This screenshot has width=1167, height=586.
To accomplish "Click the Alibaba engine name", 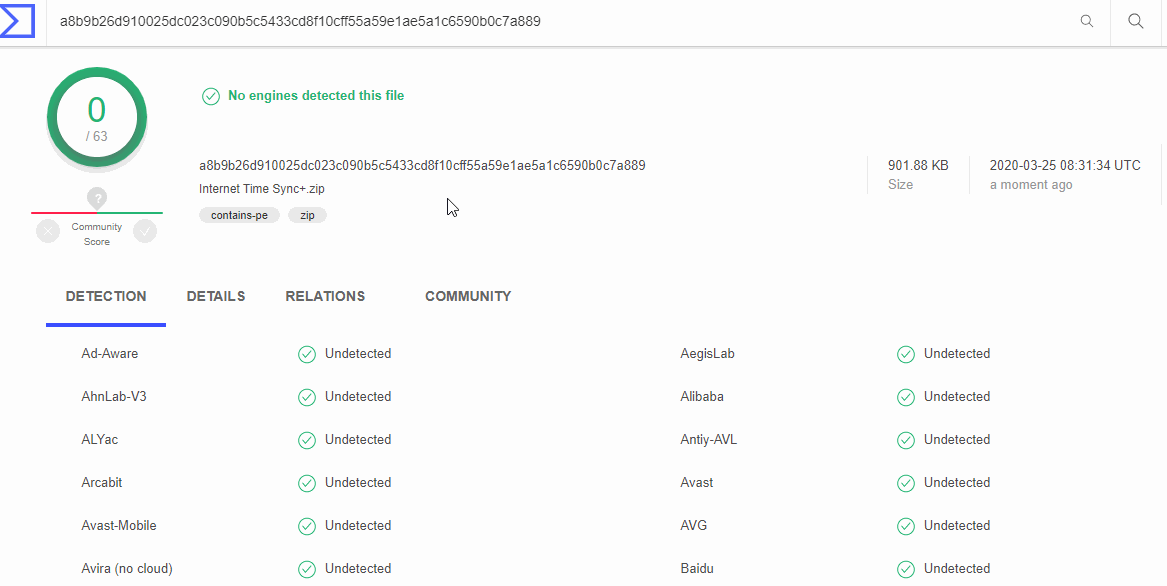I will [702, 397].
